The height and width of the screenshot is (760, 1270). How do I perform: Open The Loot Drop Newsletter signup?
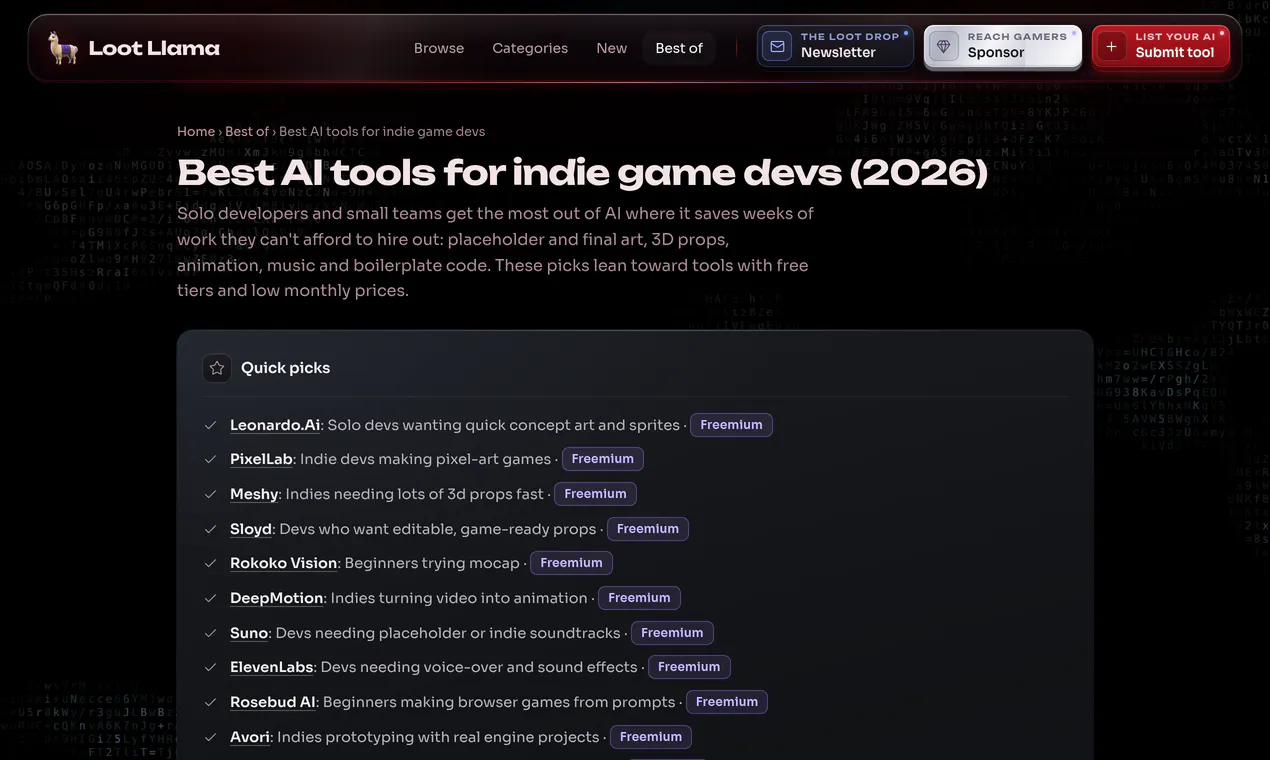click(835, 46)
